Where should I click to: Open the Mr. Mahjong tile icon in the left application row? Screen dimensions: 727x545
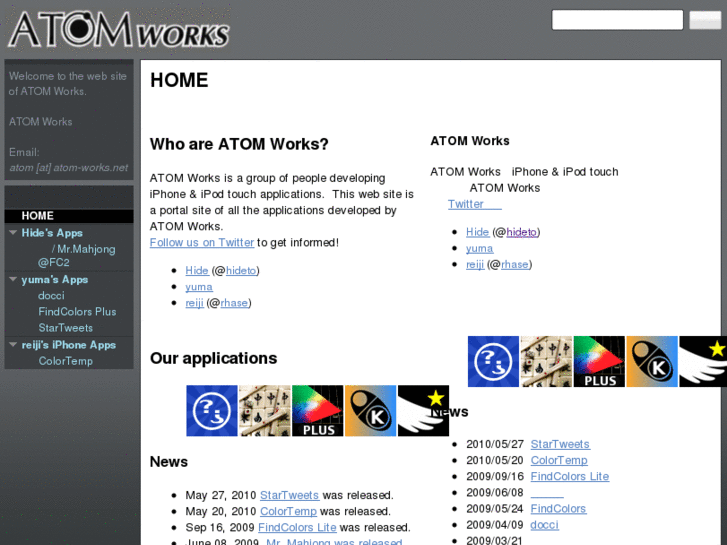[265, 410]
